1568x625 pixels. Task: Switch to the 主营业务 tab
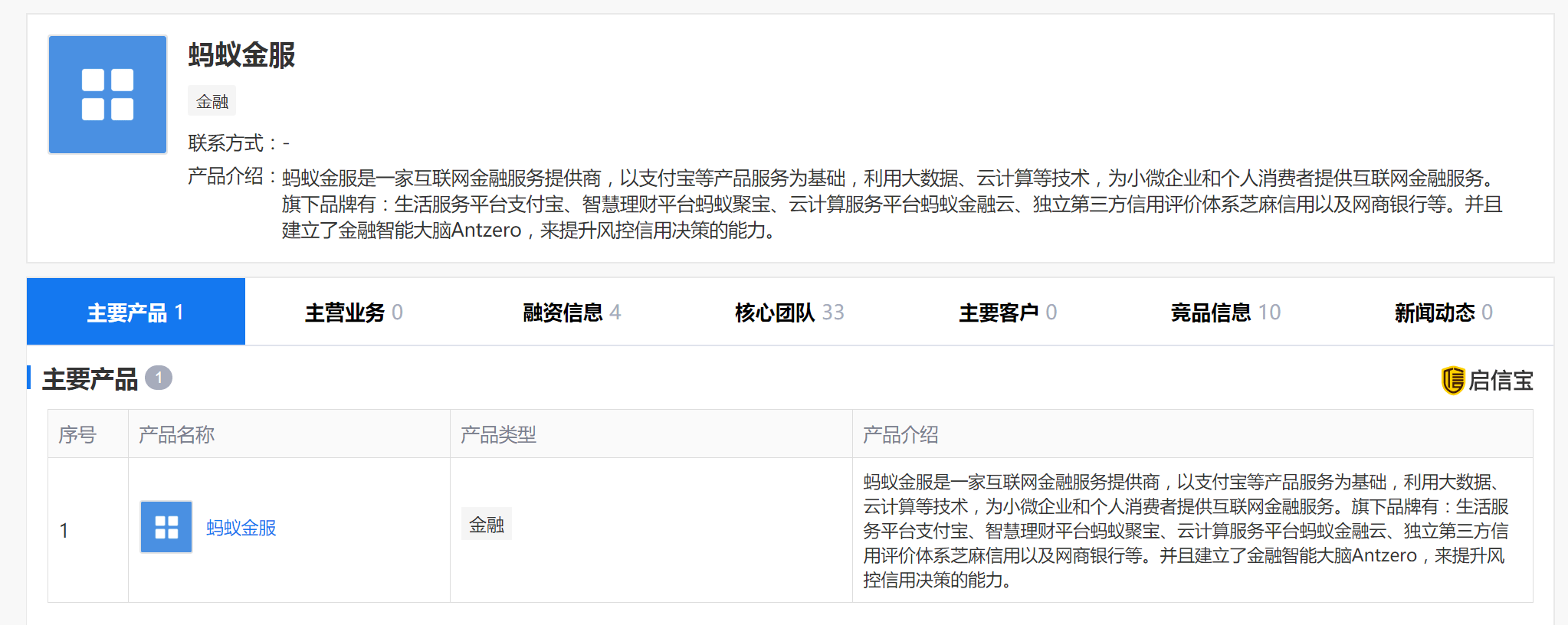[353, 312]
